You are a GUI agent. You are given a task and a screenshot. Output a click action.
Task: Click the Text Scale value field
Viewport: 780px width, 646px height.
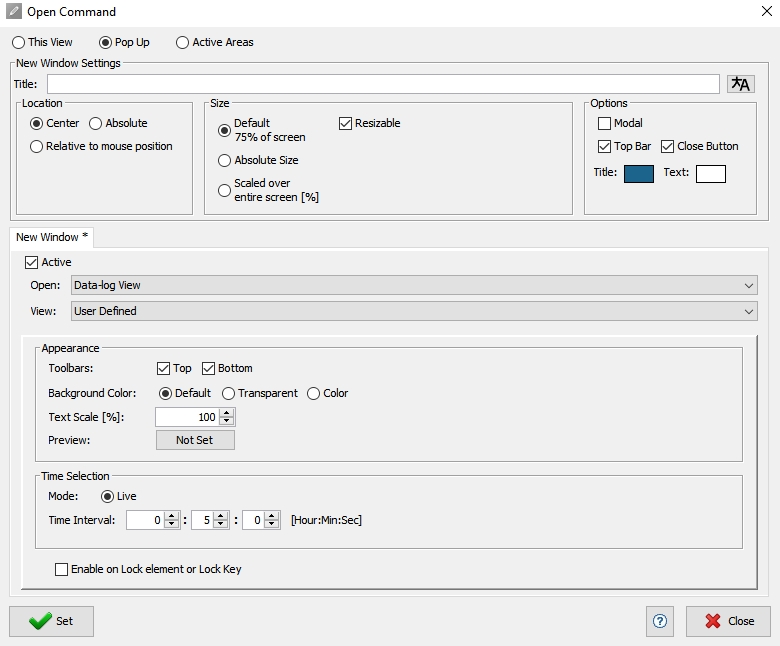click(188, 417)
